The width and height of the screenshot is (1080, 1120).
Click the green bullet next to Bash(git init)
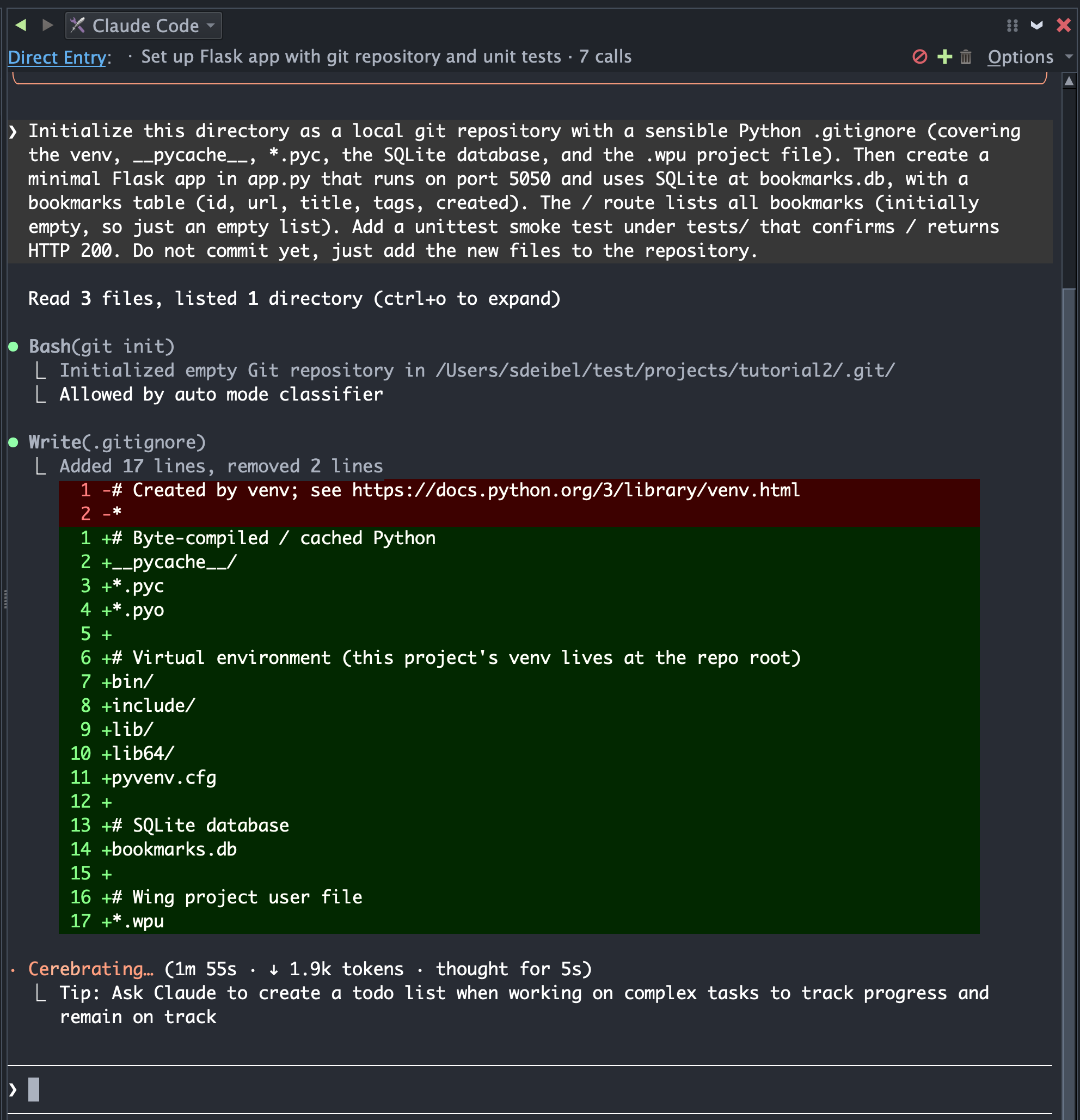coord(14,347)
